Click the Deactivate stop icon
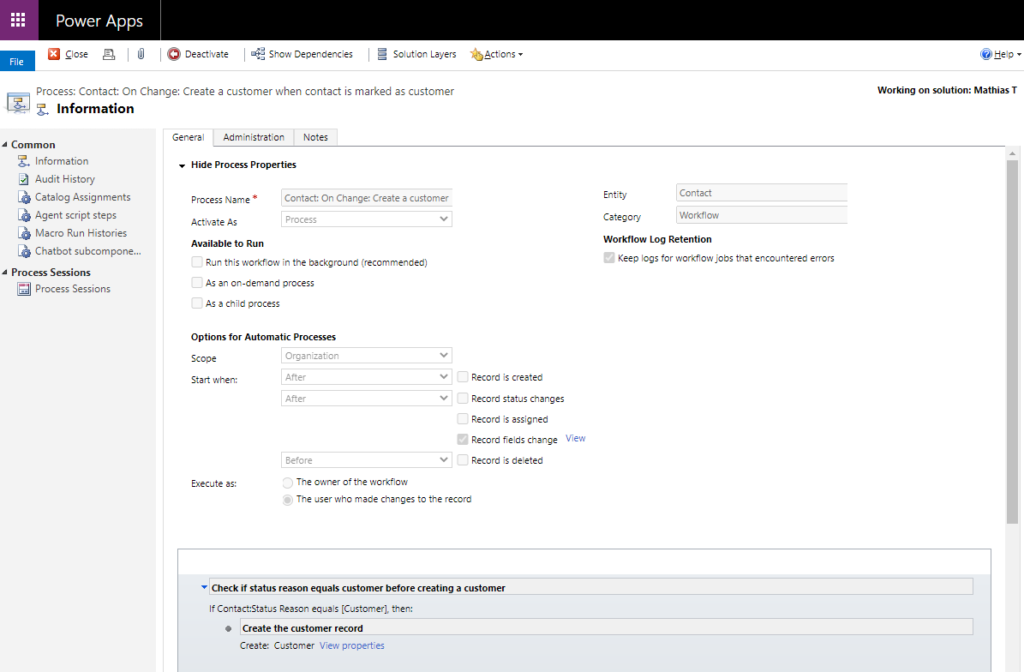The height and width of the screenshot is (672, 1024). point(174,54)
